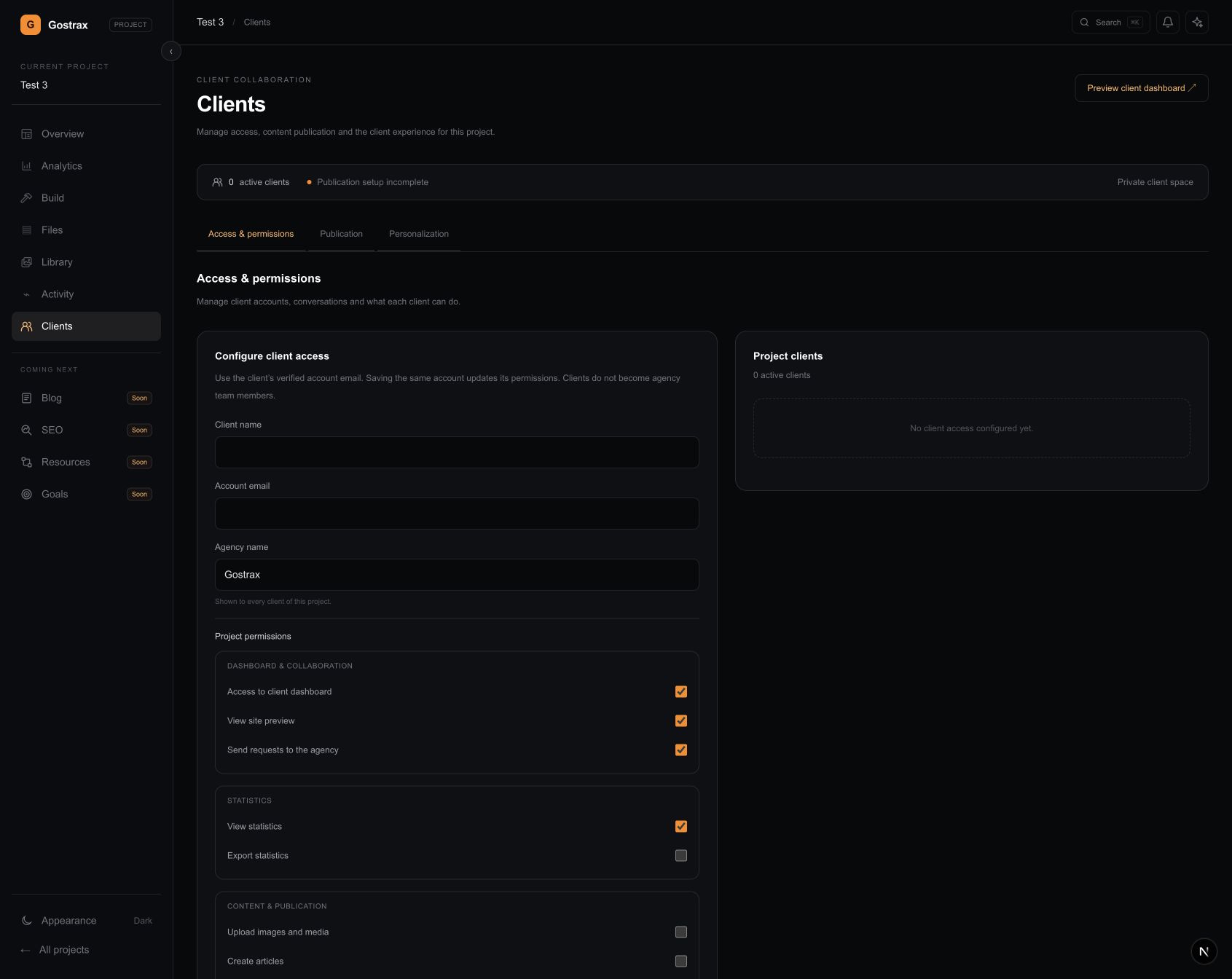This screenshot has width=1232, height=979.
Task: Uncheck Send requests to the agency
Action: pyautogui.click(x=681, y=750)
